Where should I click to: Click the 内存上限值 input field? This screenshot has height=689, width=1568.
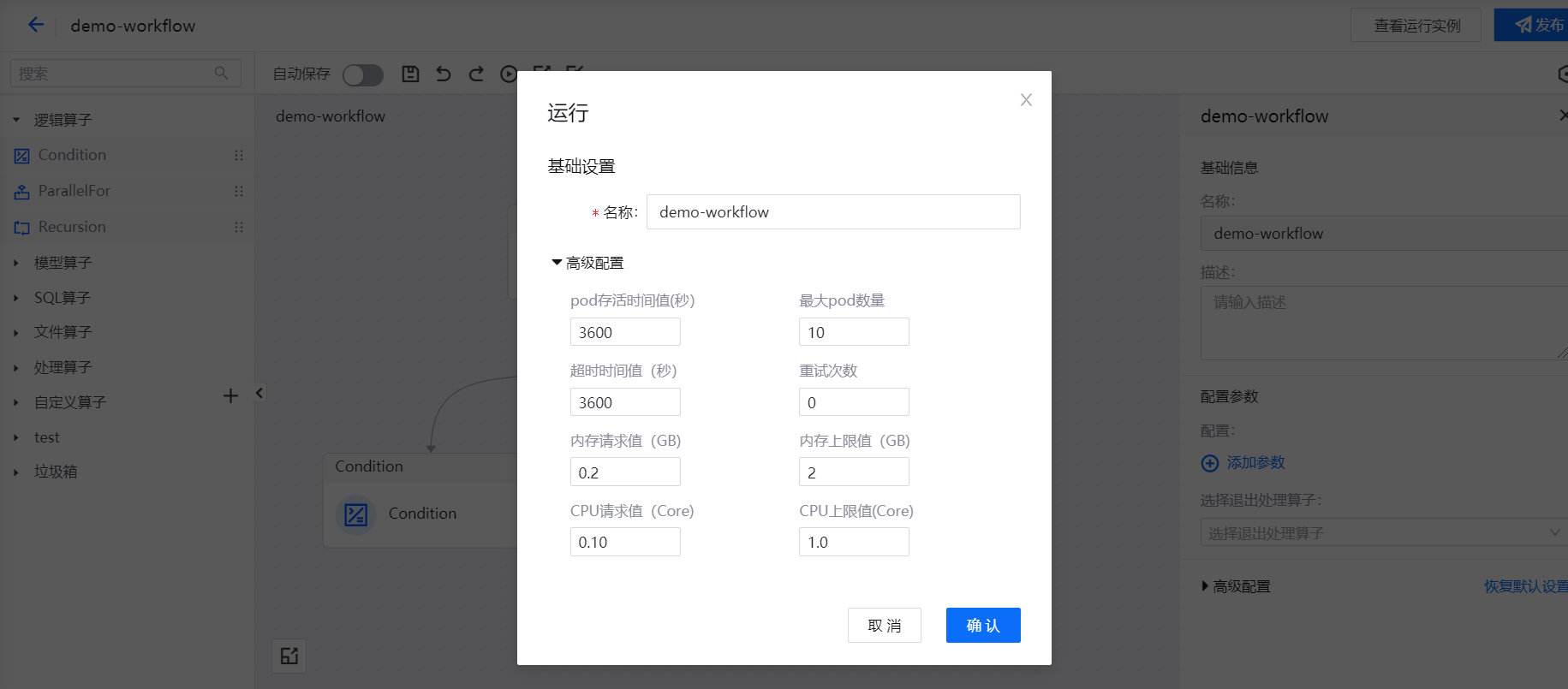point(854,472)
